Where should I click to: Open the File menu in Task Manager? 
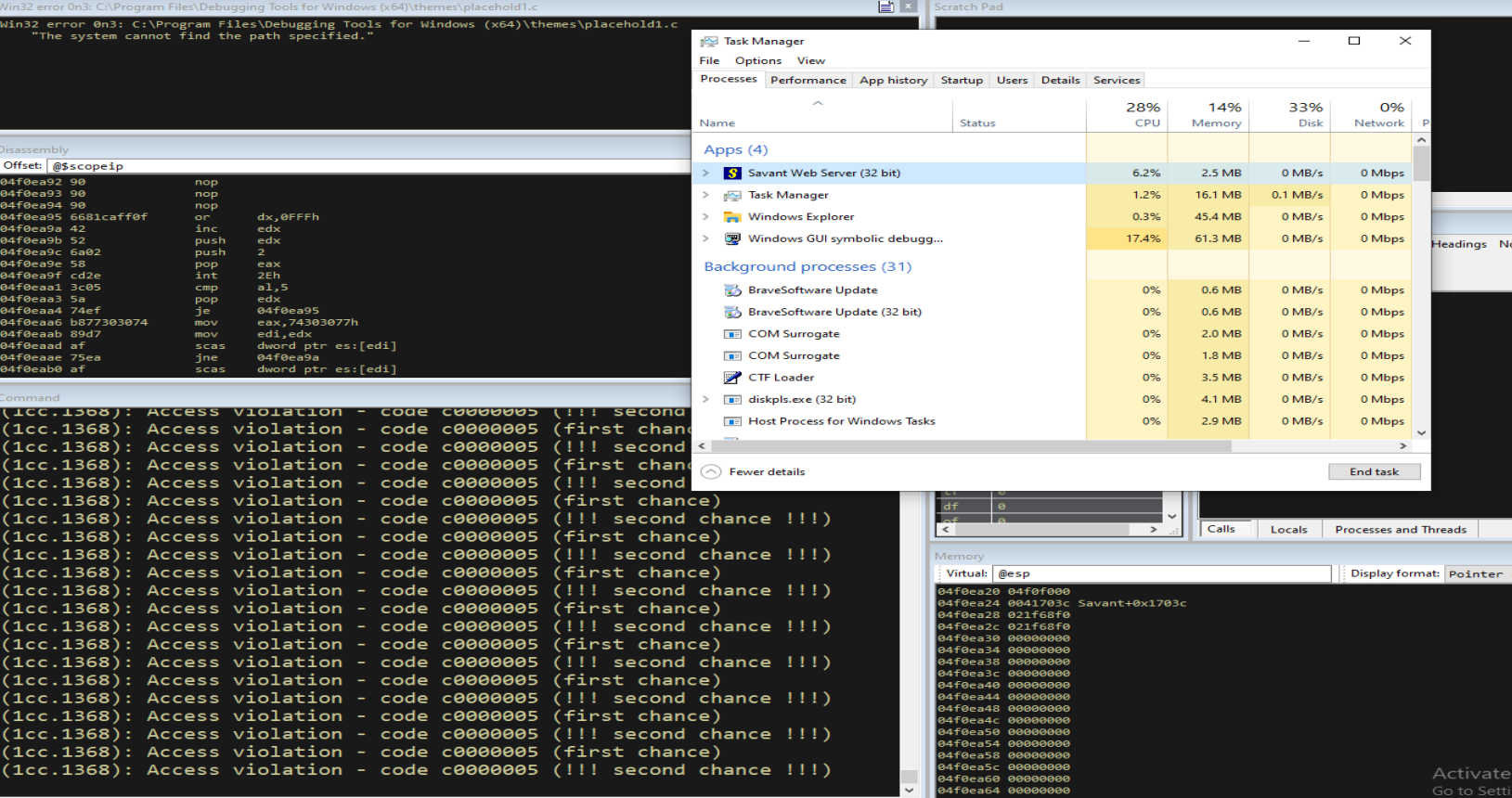click(709, 60)
